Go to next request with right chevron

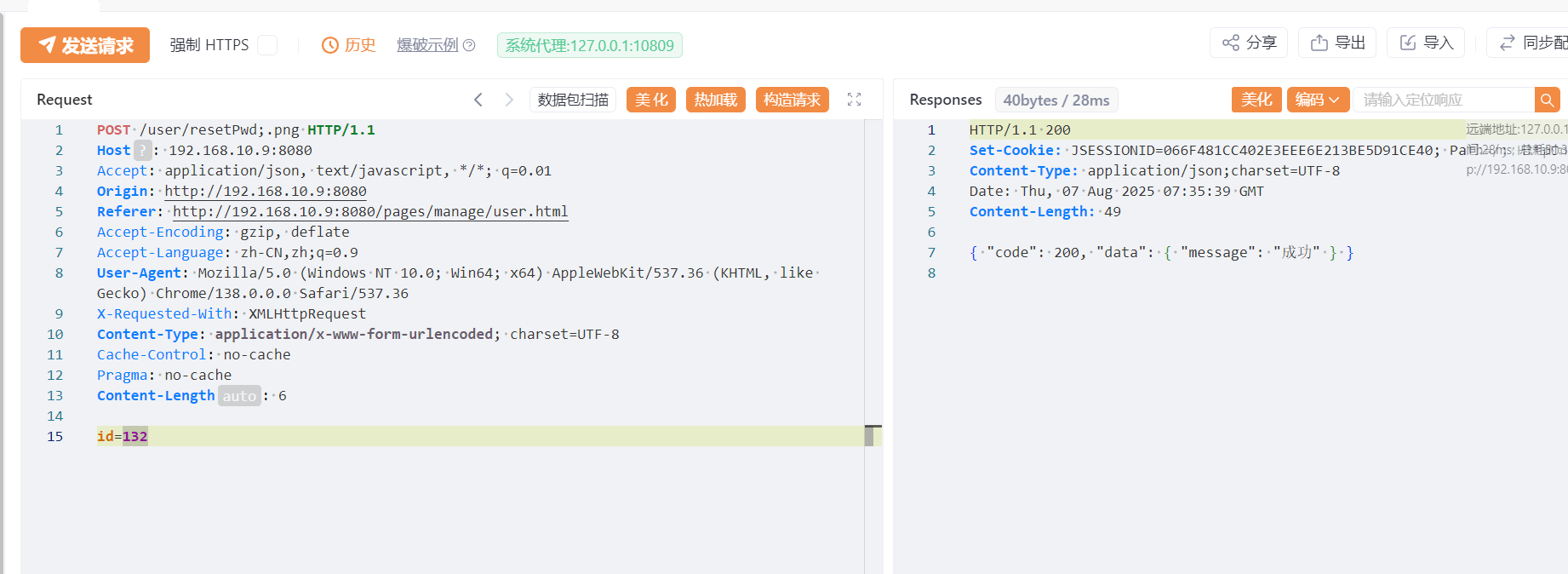point(509,100)
